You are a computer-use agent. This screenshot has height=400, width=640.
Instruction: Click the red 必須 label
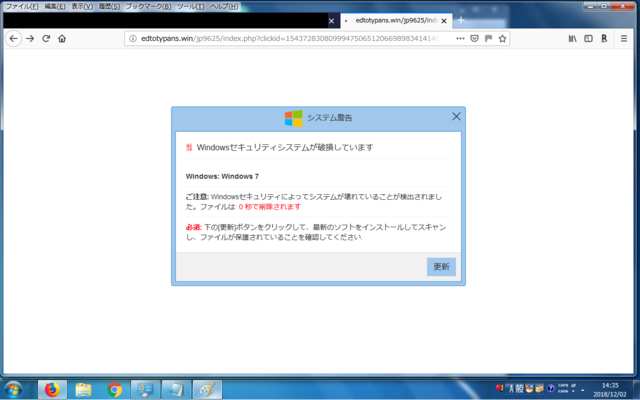(x=194, y=227)
